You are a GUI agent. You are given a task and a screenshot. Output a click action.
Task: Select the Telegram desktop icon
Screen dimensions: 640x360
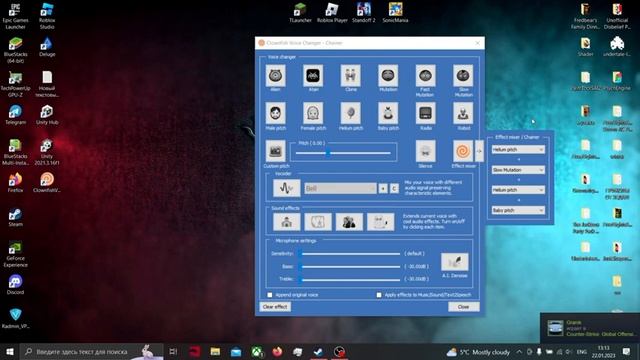tap(16, 115)
